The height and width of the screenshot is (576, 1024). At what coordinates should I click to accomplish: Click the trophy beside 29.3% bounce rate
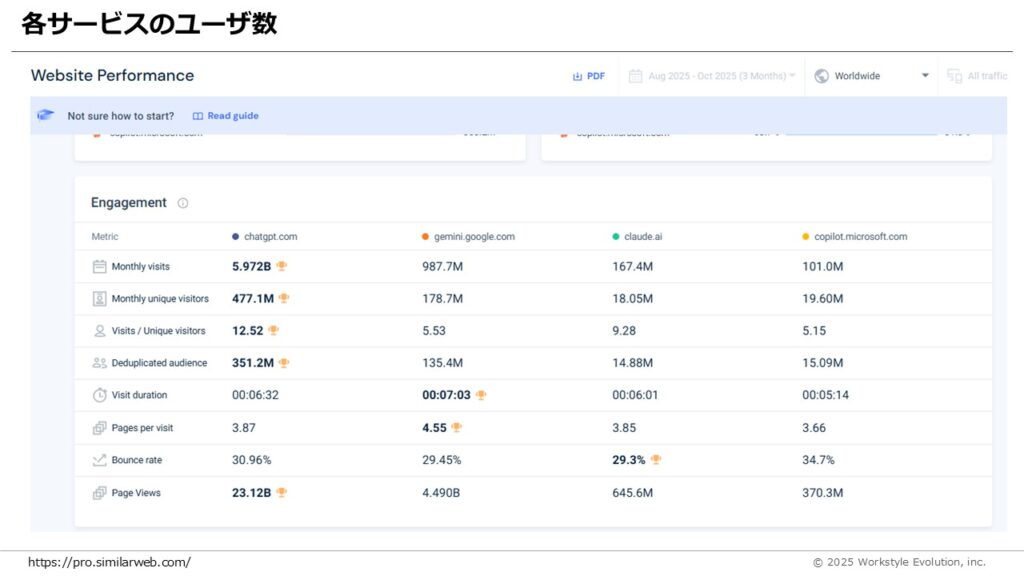[x=656, y=460]
